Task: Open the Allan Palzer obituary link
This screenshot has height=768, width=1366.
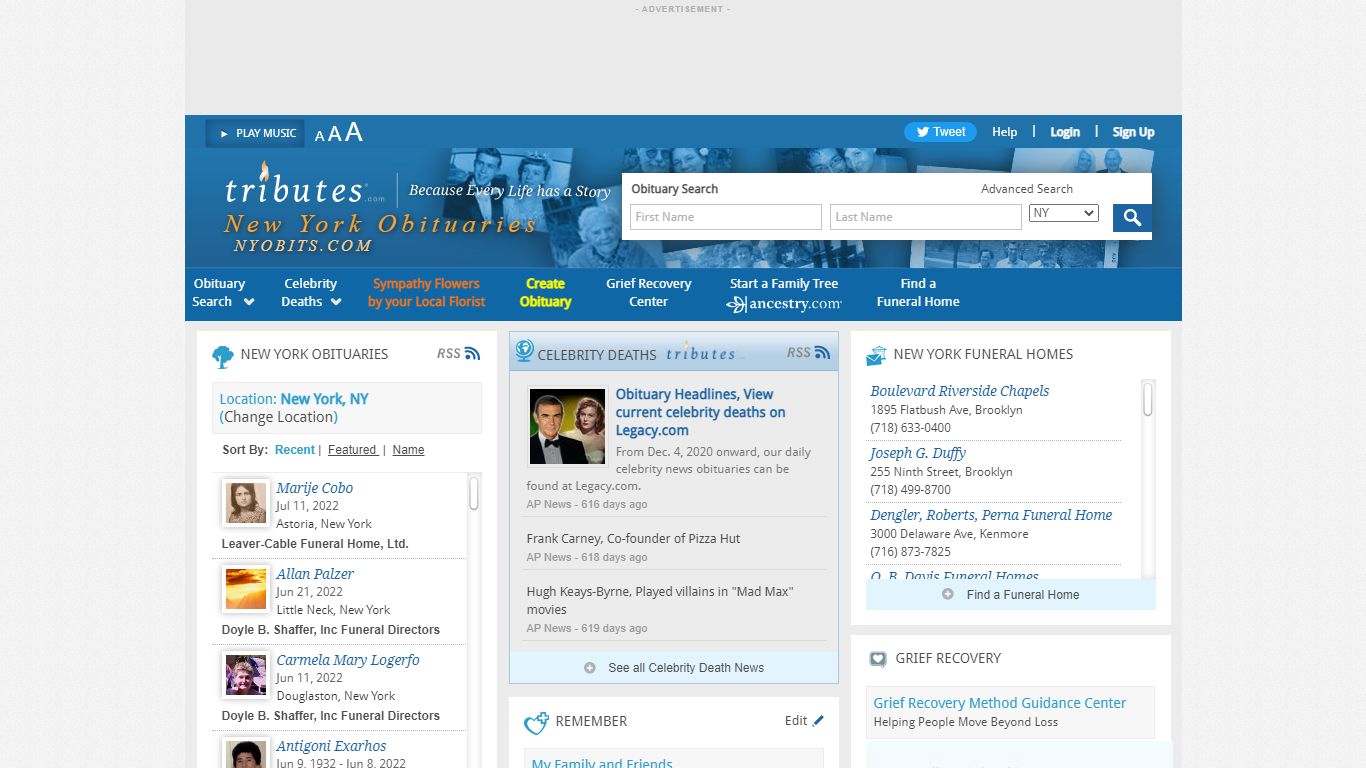Action: (315, 574)
